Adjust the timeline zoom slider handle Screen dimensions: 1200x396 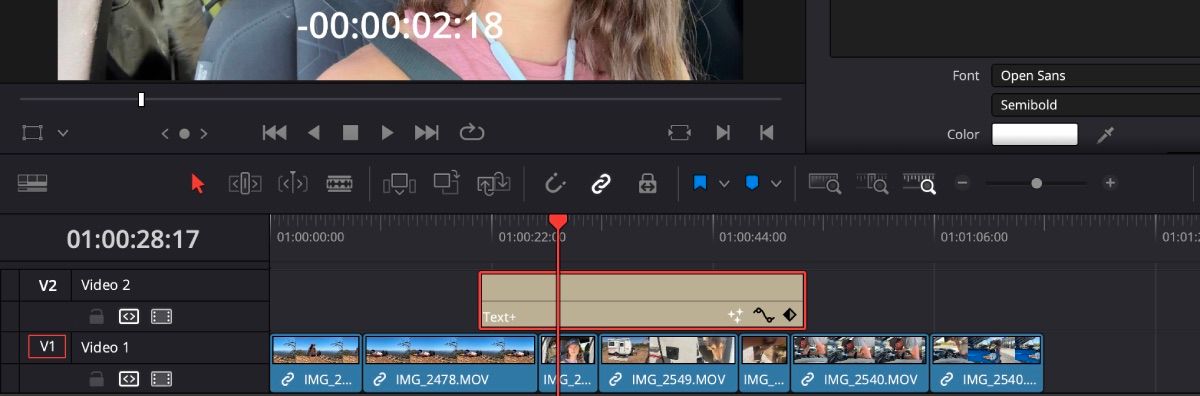click(x=1036, y=183)
